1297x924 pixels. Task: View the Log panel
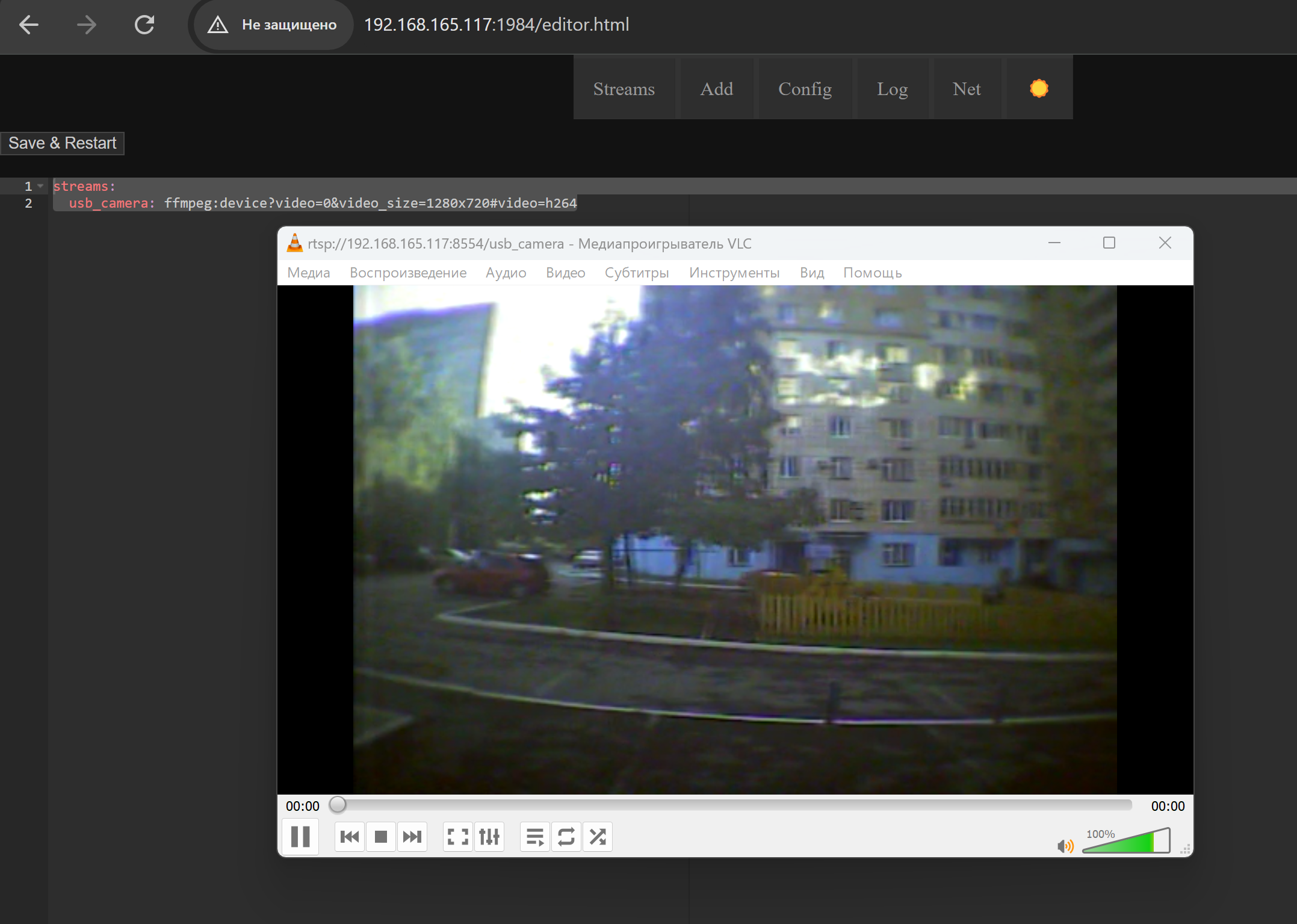pyautogui.click(x=892, y=89)
